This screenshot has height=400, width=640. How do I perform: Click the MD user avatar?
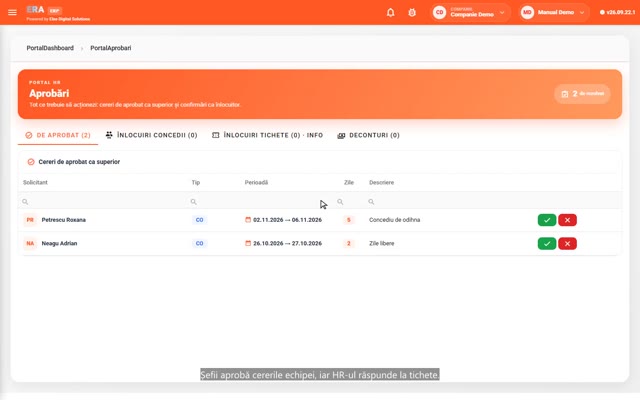[527, 13]
